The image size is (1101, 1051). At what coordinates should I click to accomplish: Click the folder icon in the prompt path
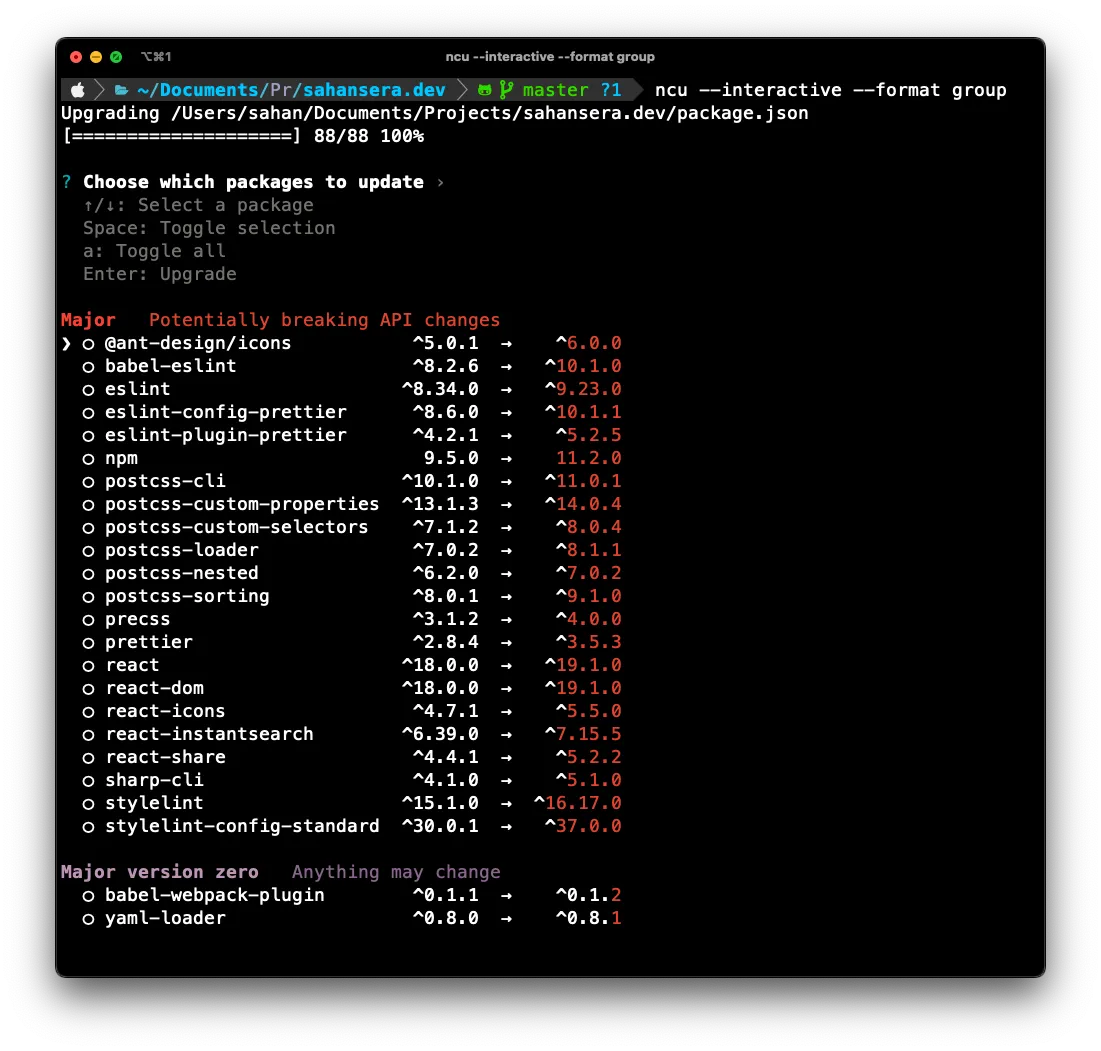[121, 90]
